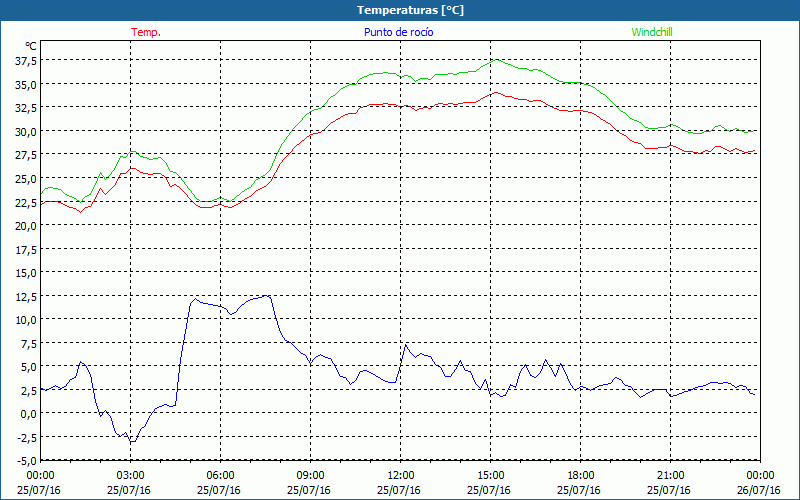This screenshot has height=500, width=800.
Task: Click the 15,0 y-axis value
Action: (x=26, y=273)
